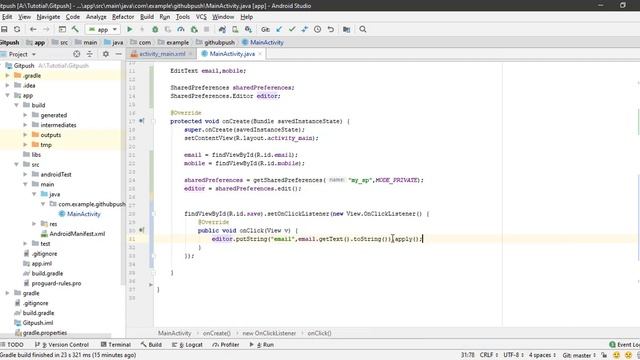Viewport: 640px width, 360px height.
Task: Open the Navigate menu
Action: 48,17
